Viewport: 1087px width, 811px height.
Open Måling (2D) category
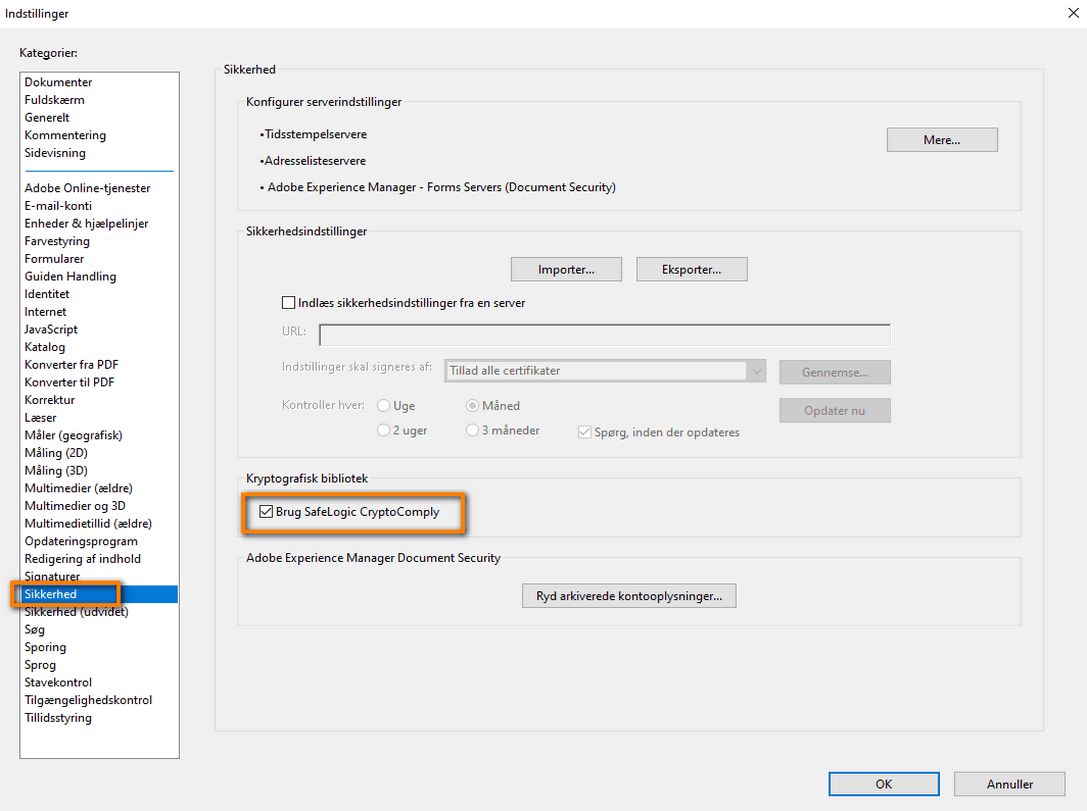[55, 453]
